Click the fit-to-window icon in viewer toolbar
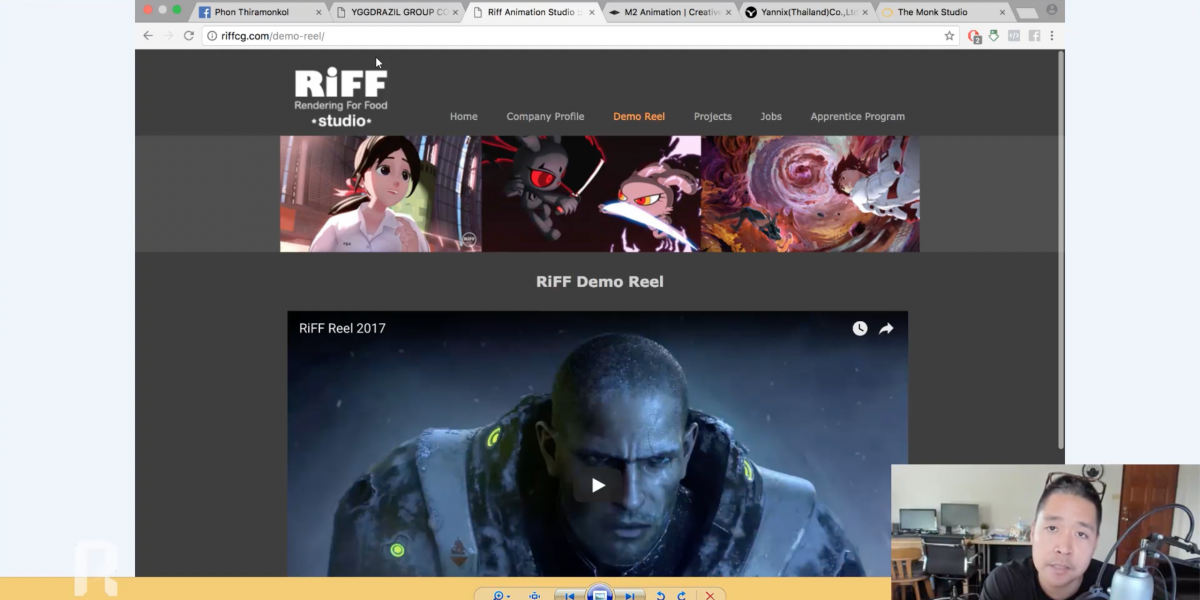The width and height of the screenshot is (1200, 600). (535, 596)
